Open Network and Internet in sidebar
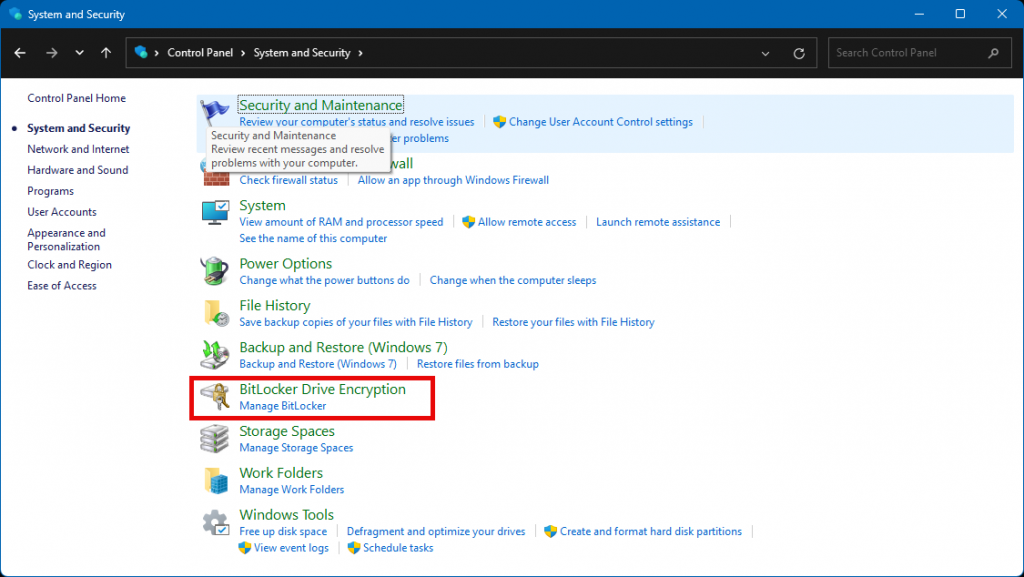 click(78, 149)
